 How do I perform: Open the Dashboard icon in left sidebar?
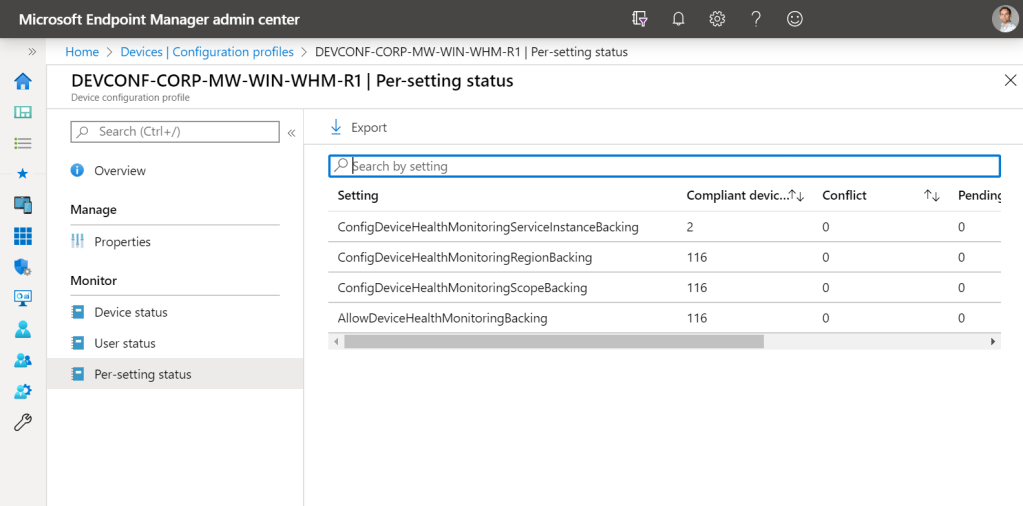tap(22, 113)
